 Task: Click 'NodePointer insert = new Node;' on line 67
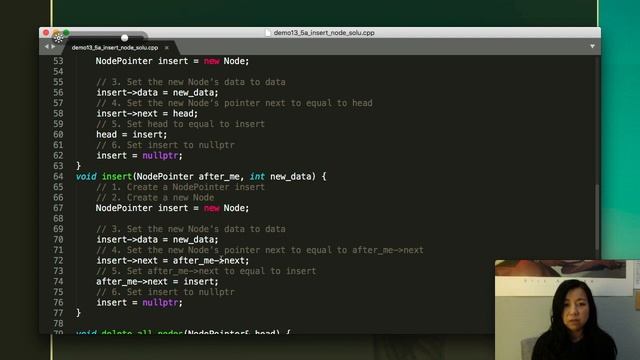(x=172, y=208)
